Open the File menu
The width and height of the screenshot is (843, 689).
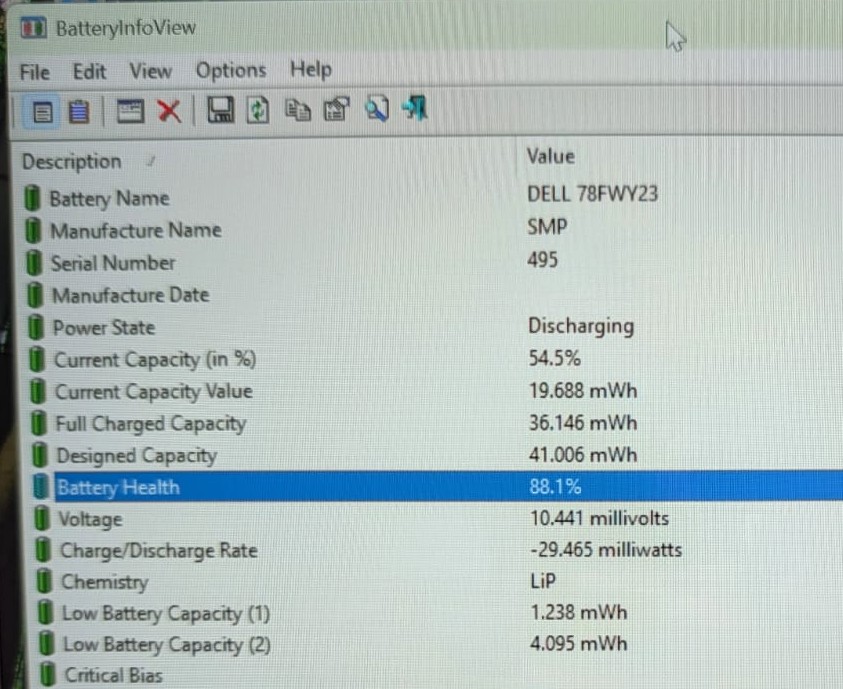pyautogui.click(x=35, y=72)
